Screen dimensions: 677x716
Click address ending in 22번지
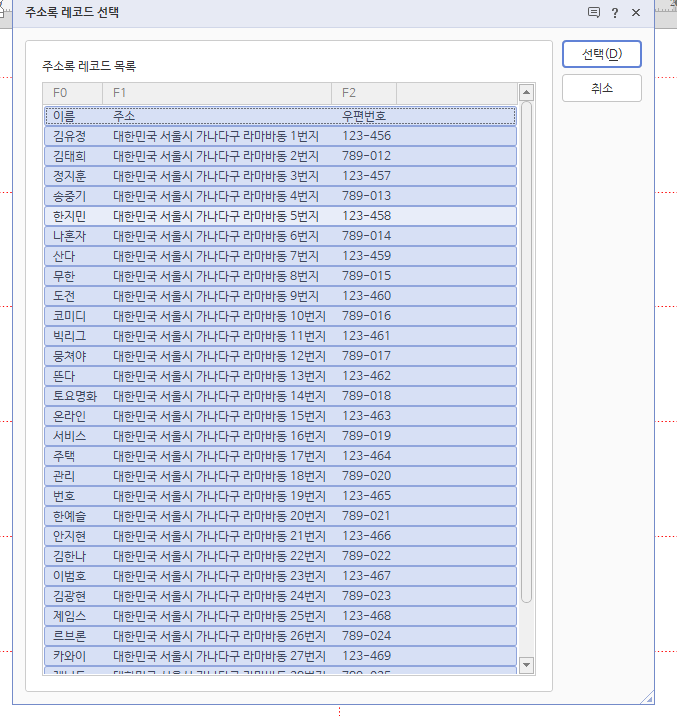pyautogui.click(x=220, y=556)
